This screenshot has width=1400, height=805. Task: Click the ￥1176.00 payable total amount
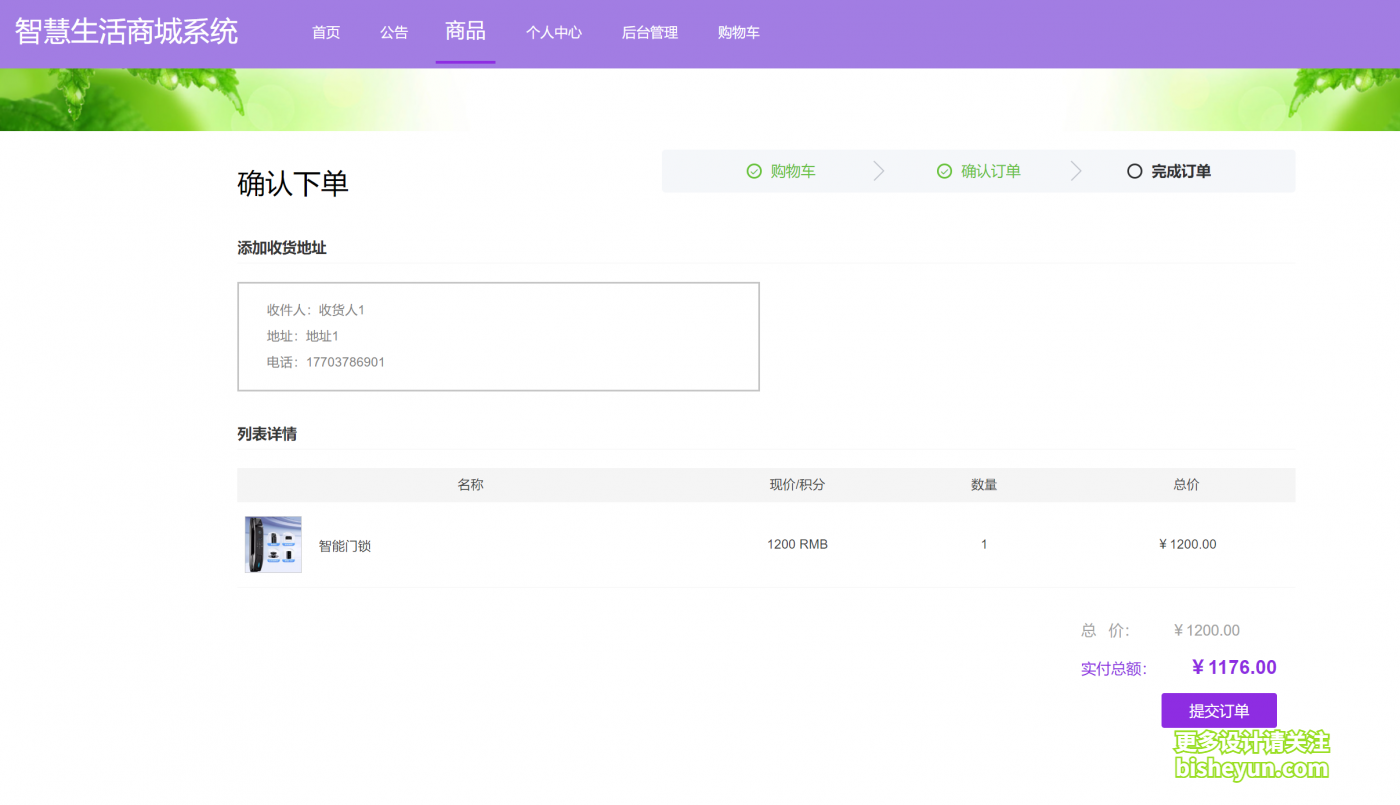(x=1233, y=667)
